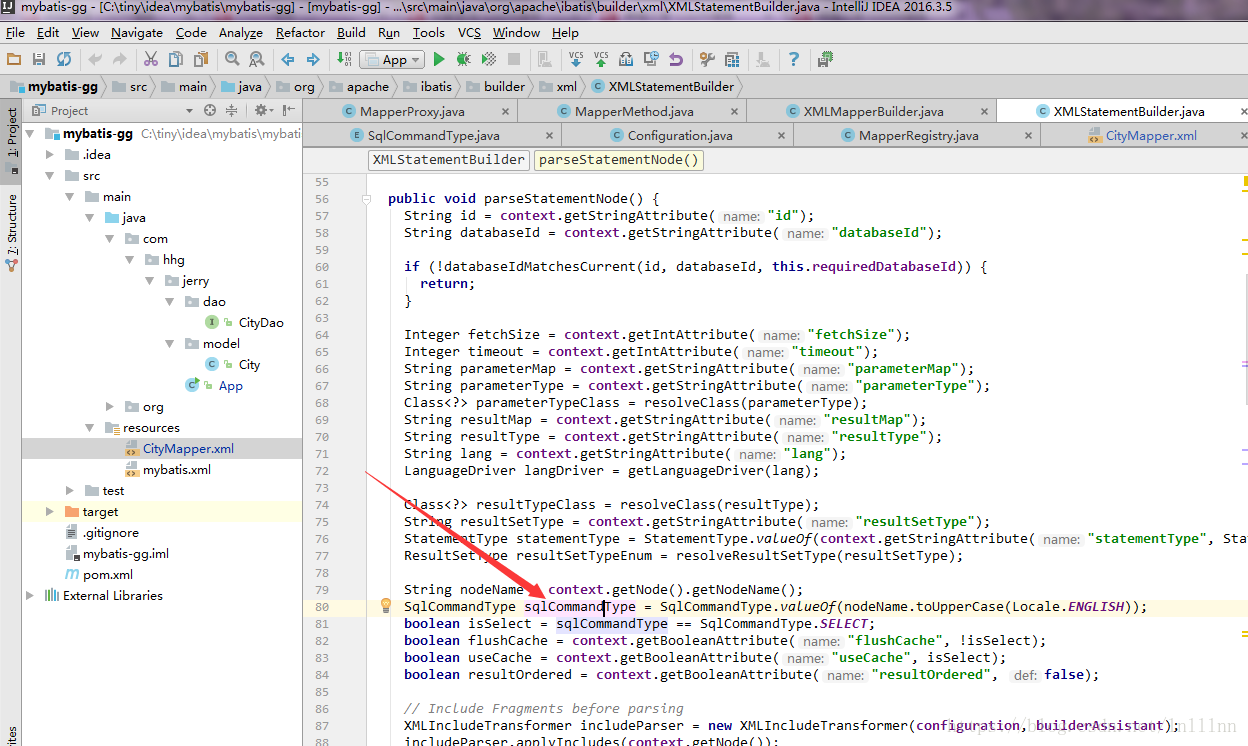Image resolution: width=1248 pixels, height=746 pixels.
Task: Collapse the dao package node
Action: point(170,301)
